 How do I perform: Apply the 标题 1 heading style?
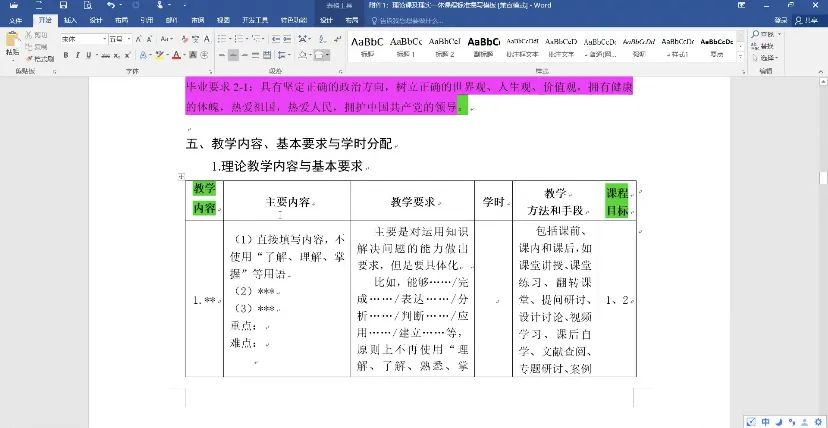click(x=406, y=45)
